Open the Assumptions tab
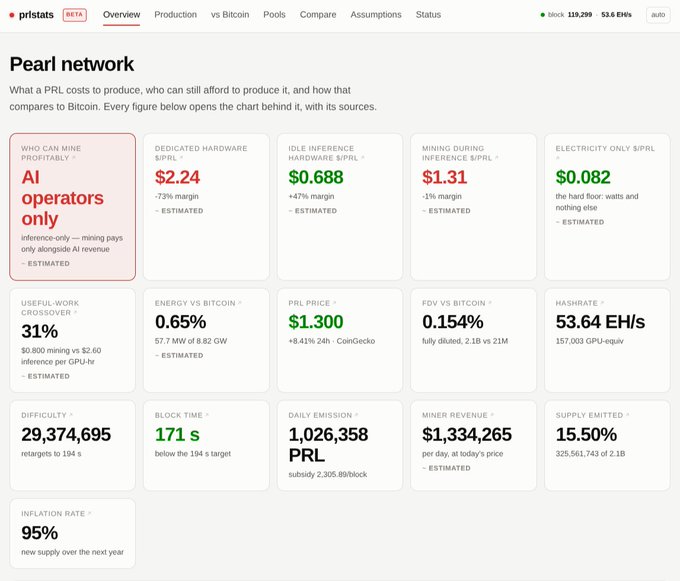The image size is (680, 581). (x=376, y=15)
